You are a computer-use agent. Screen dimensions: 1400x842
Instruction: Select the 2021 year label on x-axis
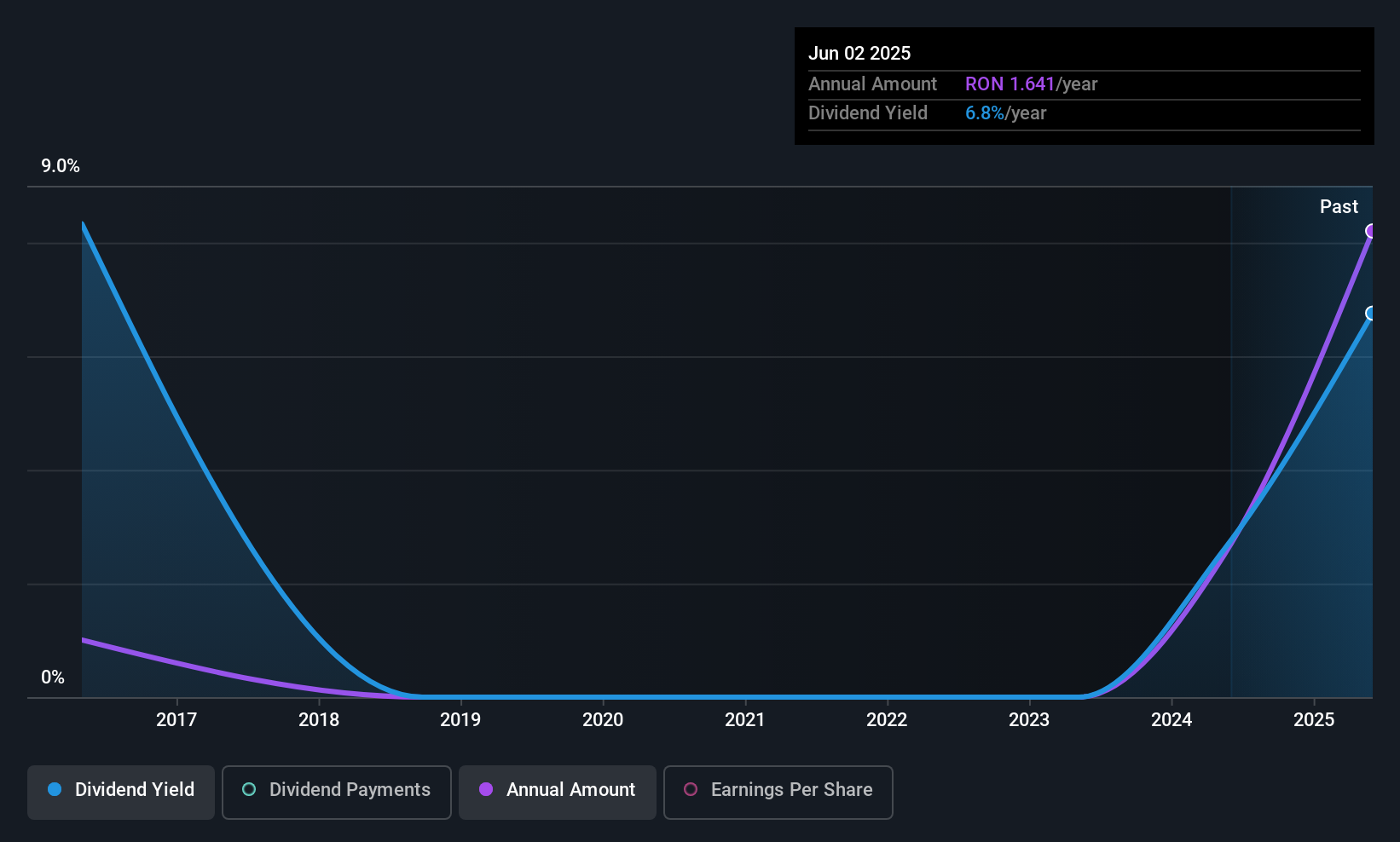(744, 719)
